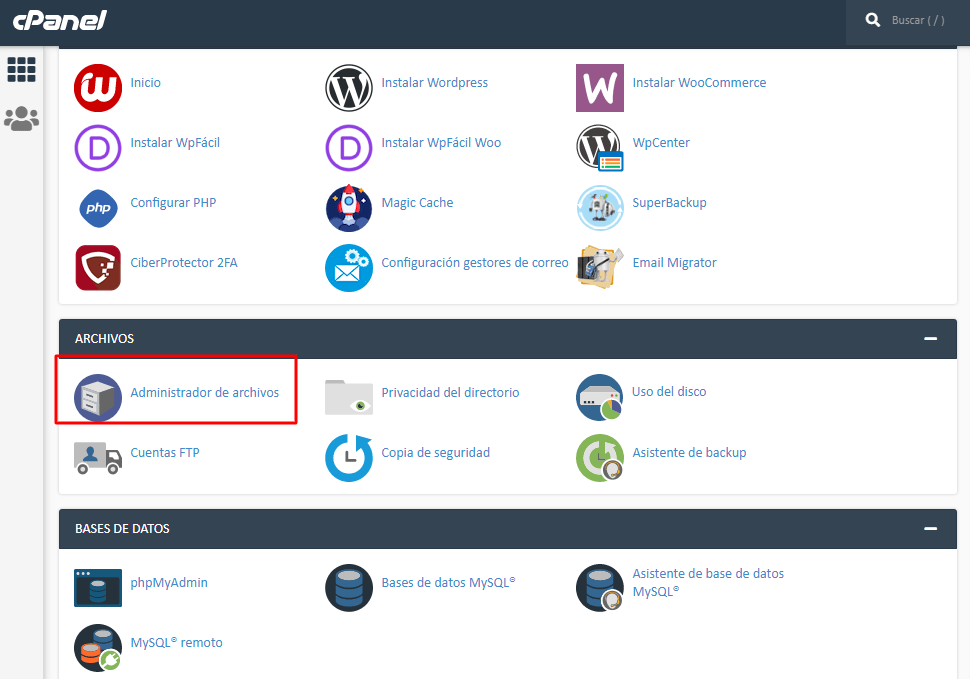Collapse the BASES DE DATOS section
970x679 pixels.
tap(930, 529)
